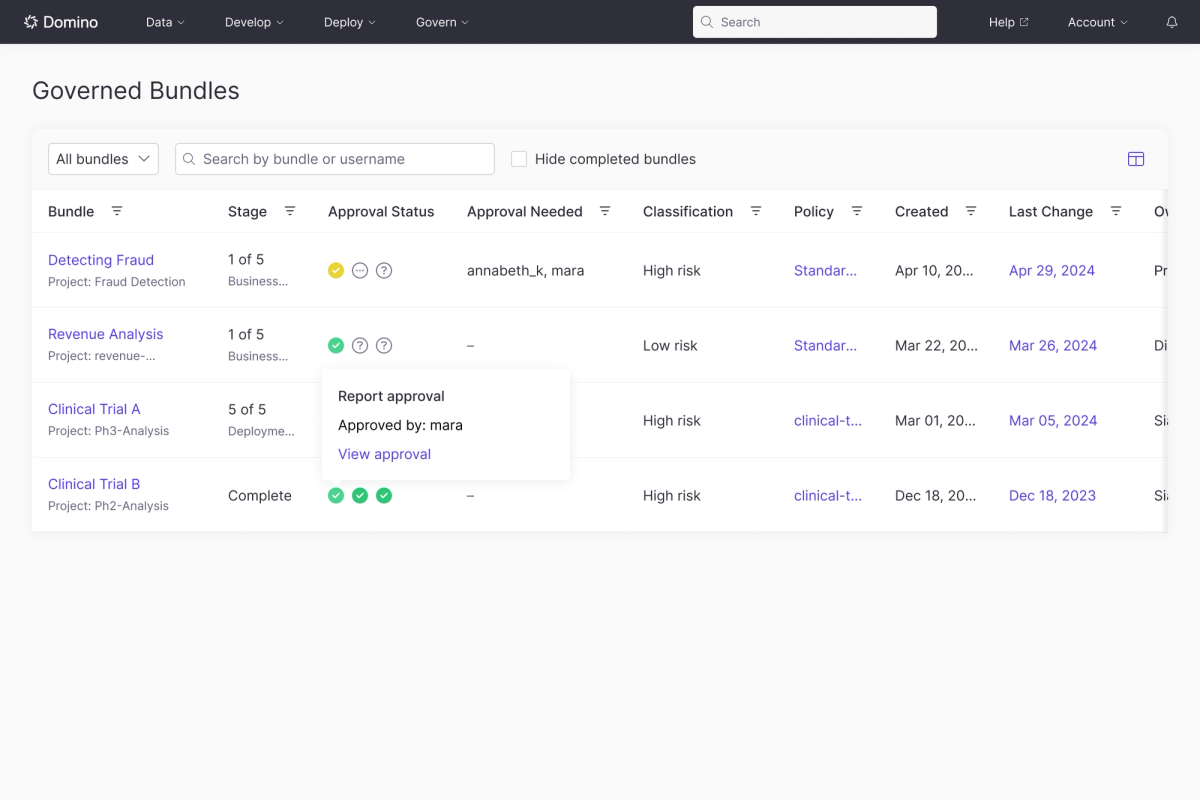
Task: Open the Detecting Fraud bundle link
Action: (x=100, y=259)
